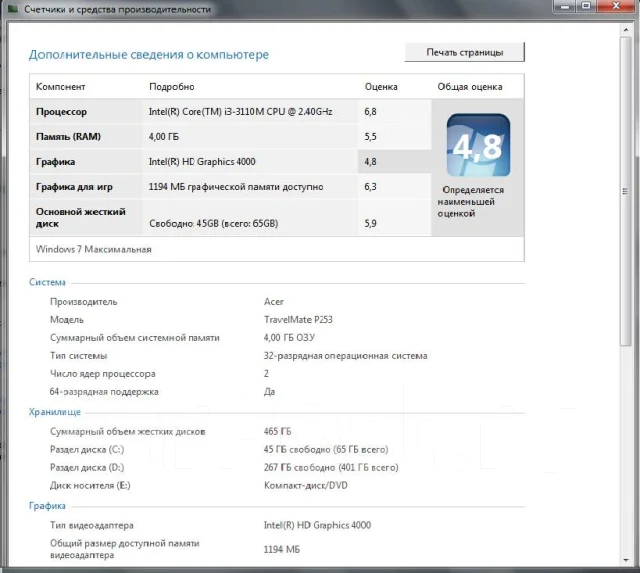Click the Хранилище section heading
This screenshot has width=640, height=573.
tap(55, 412)
